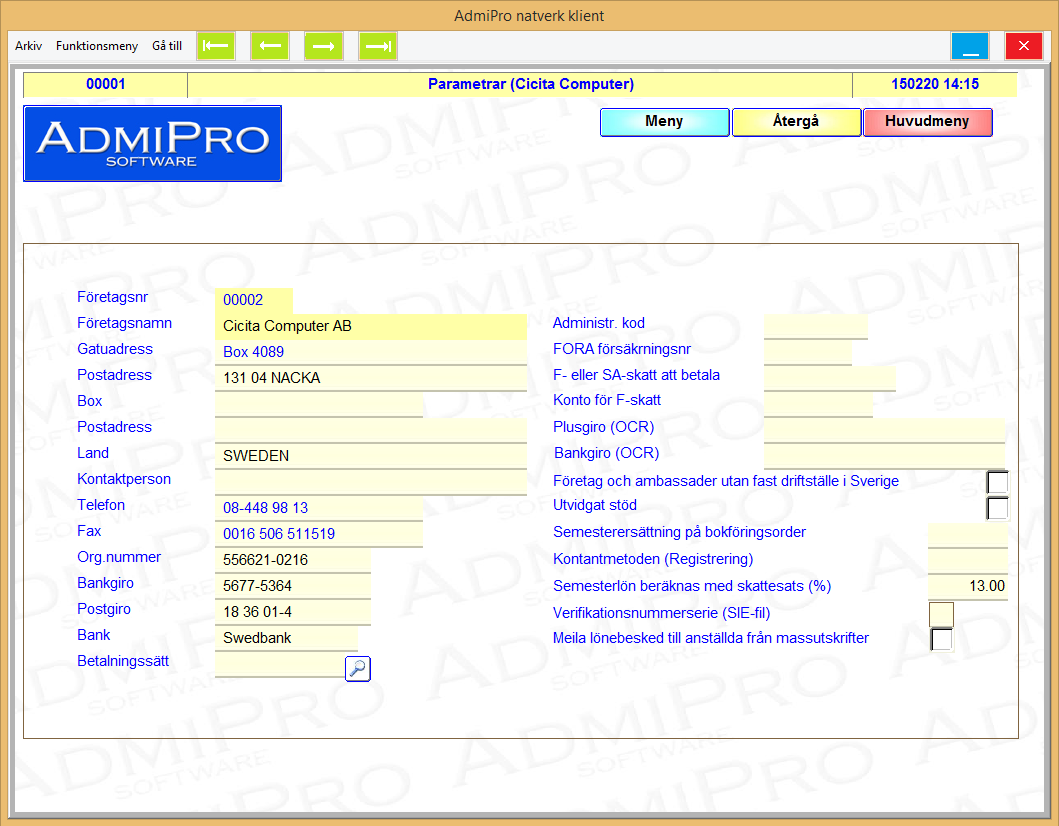Go to next record using green right arrow
Viewport: 1059px width, 826px height.
tap(324, 46)
